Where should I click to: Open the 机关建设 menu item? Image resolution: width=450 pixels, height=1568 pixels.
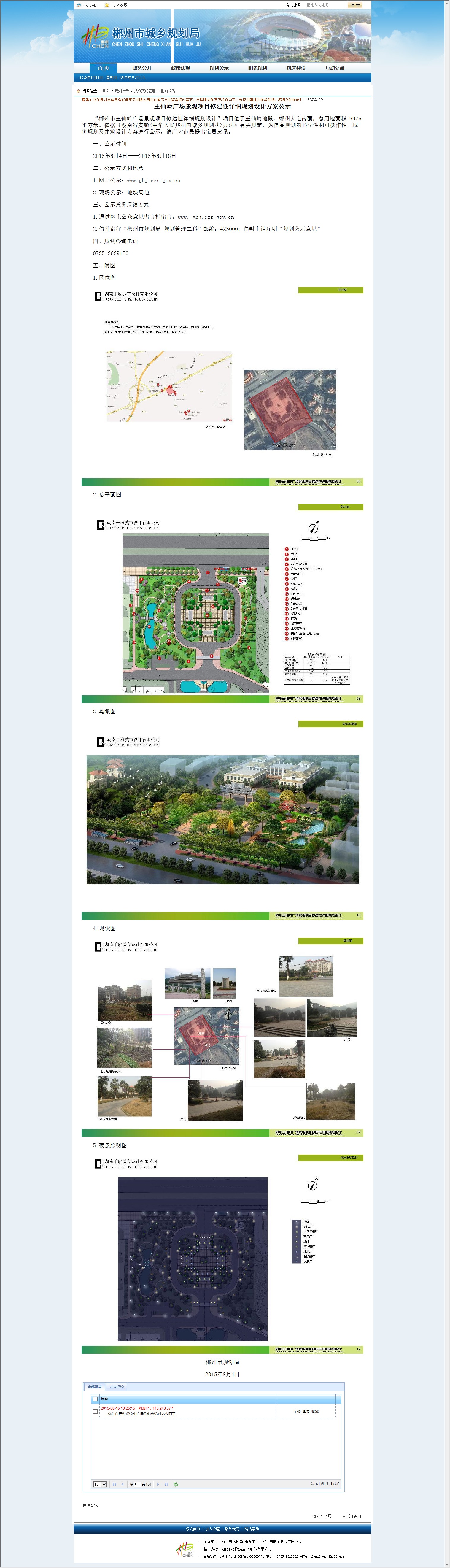[x=296, y=68]
